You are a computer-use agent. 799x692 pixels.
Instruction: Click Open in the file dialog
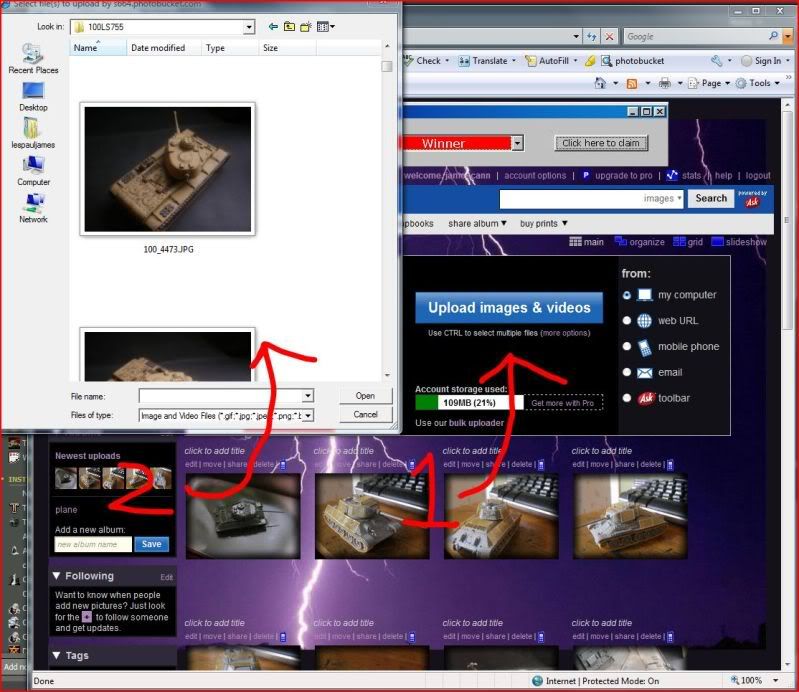click(365, 395)
